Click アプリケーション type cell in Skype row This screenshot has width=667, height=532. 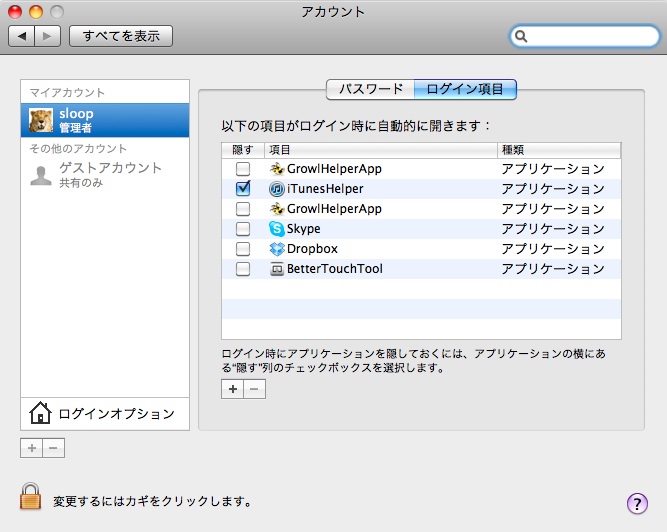(x=553, y=229)
